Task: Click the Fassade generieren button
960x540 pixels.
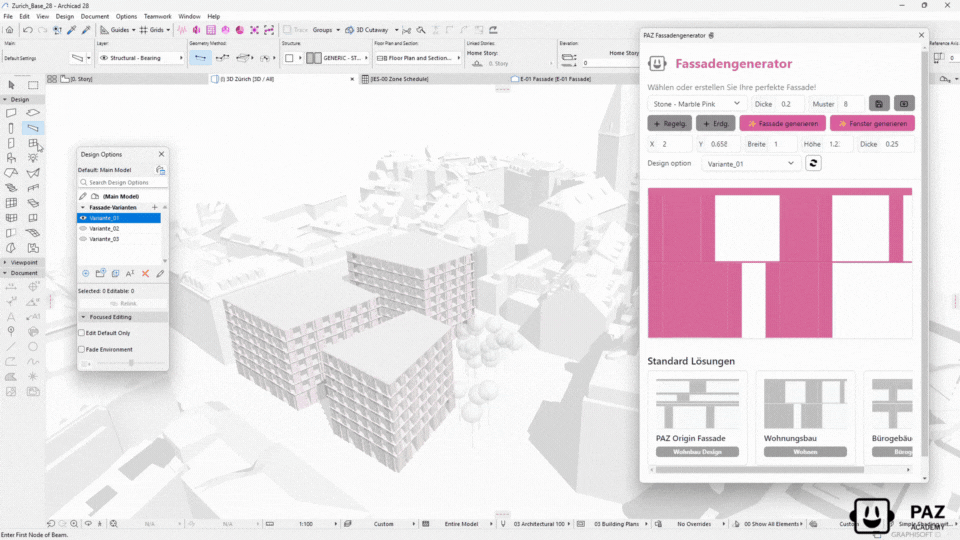Action: (782, 124)
